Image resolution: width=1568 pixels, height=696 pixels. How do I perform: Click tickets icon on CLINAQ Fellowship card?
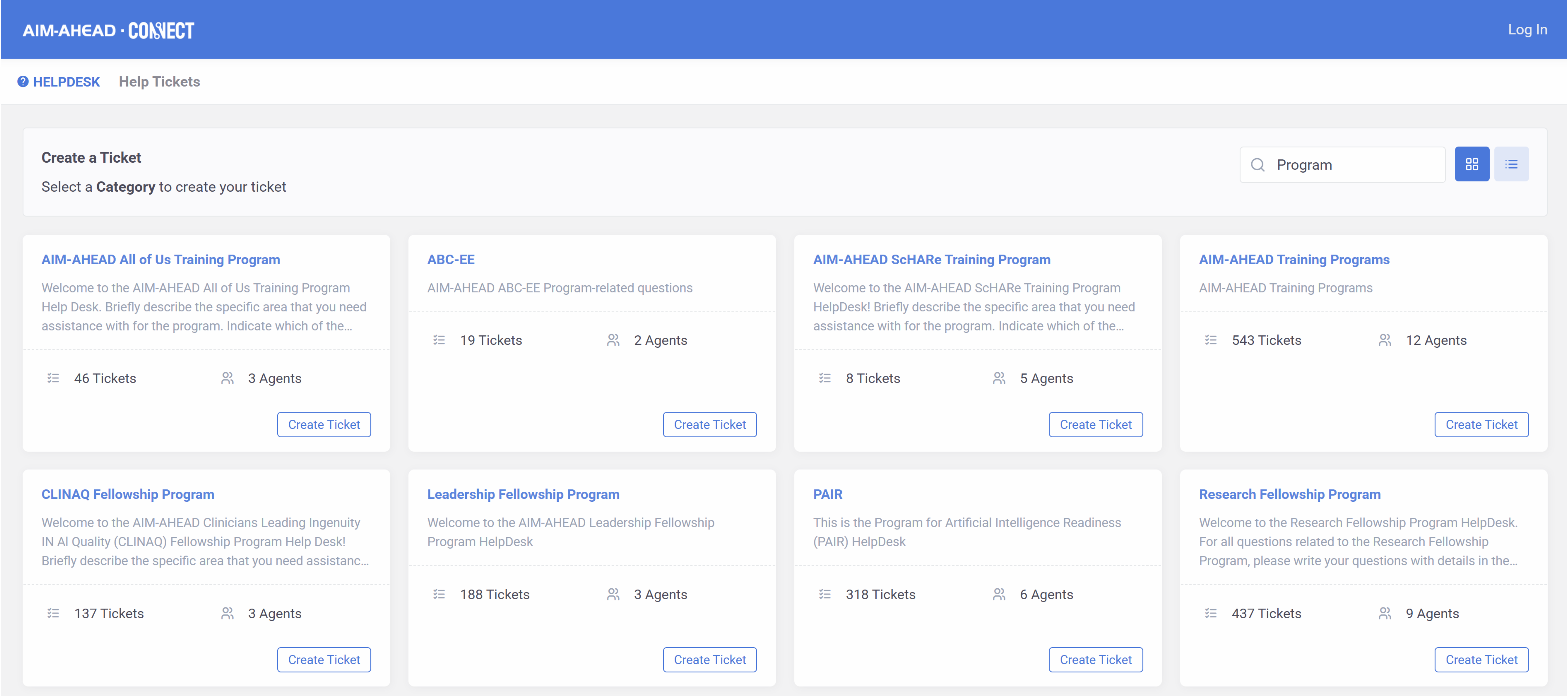point(53,613)
